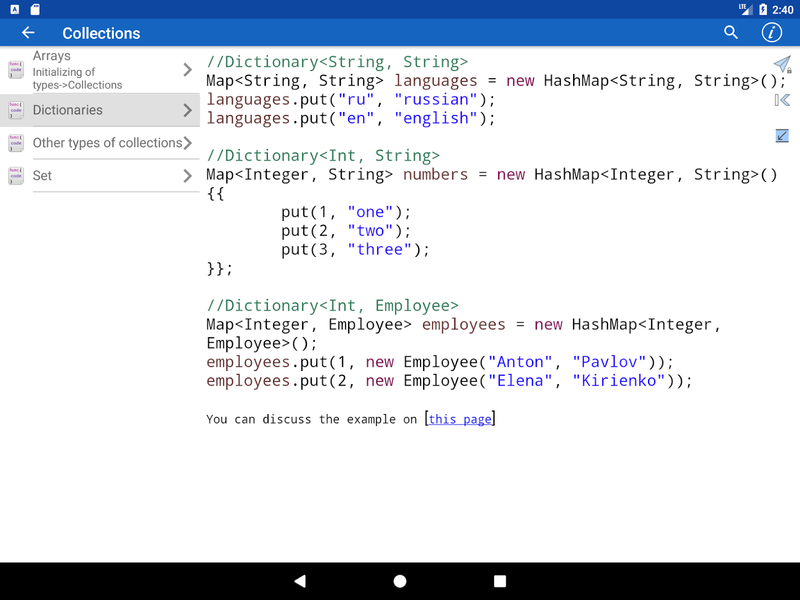Expand the Set topic chevron
Viewport: 800px width, 600px height.
click(x=188, y=175)
